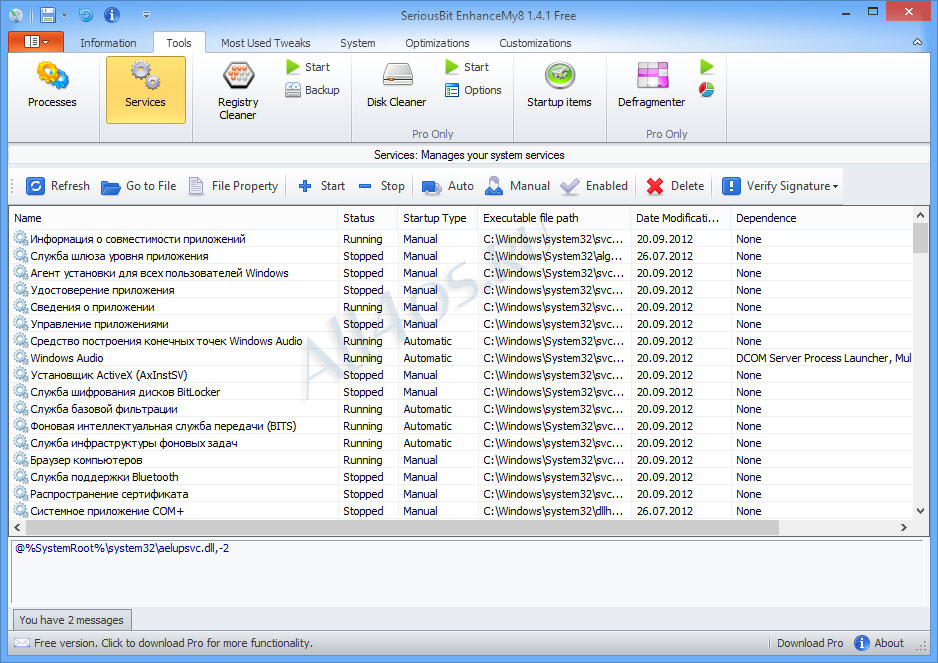The image size is (938, 663).
Task: Click the horizontal scrollbar right arrow
Action: pyautogui.click(x=904, y=527)
